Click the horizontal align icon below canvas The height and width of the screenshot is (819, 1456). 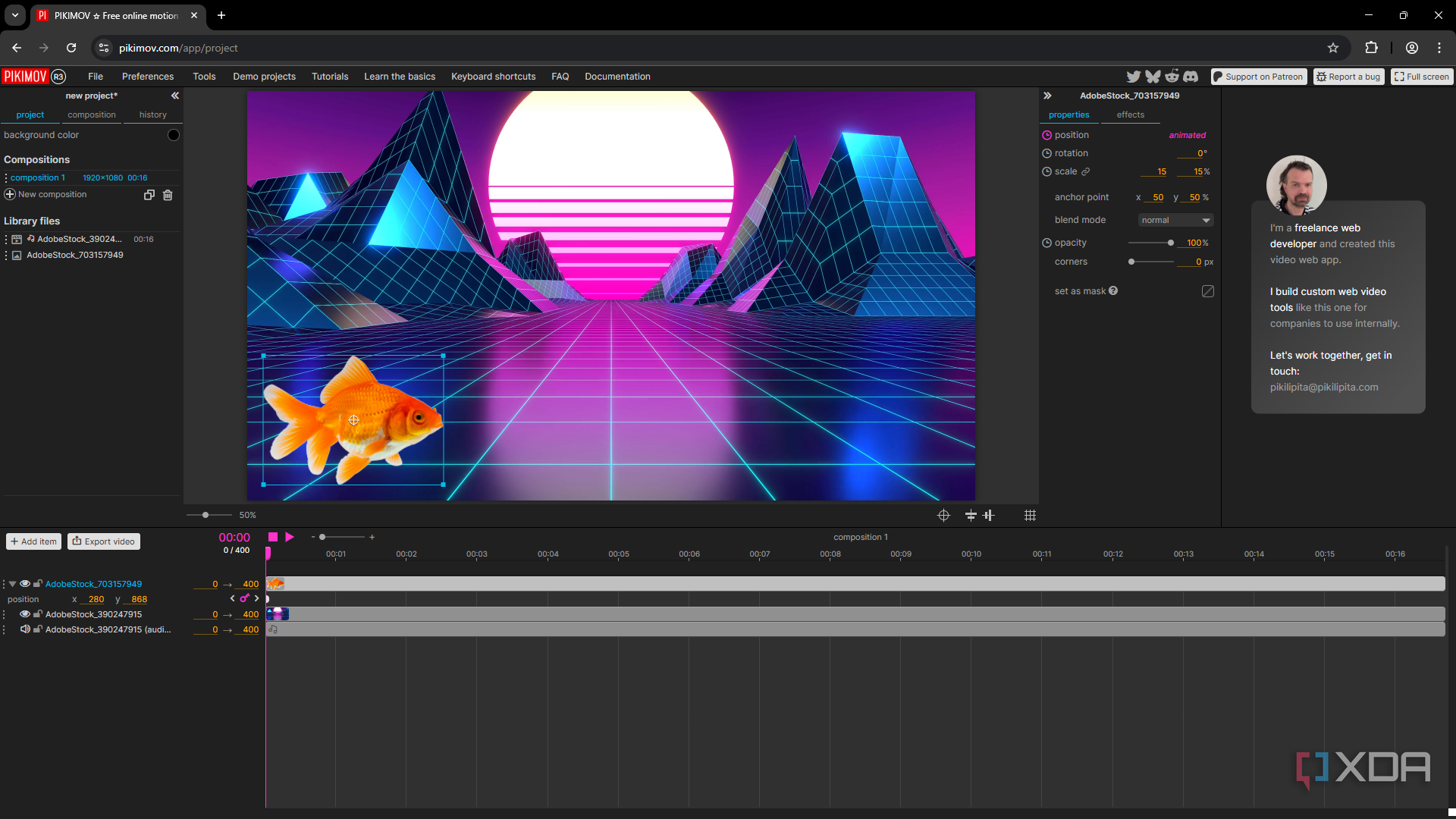pos(989,516)
